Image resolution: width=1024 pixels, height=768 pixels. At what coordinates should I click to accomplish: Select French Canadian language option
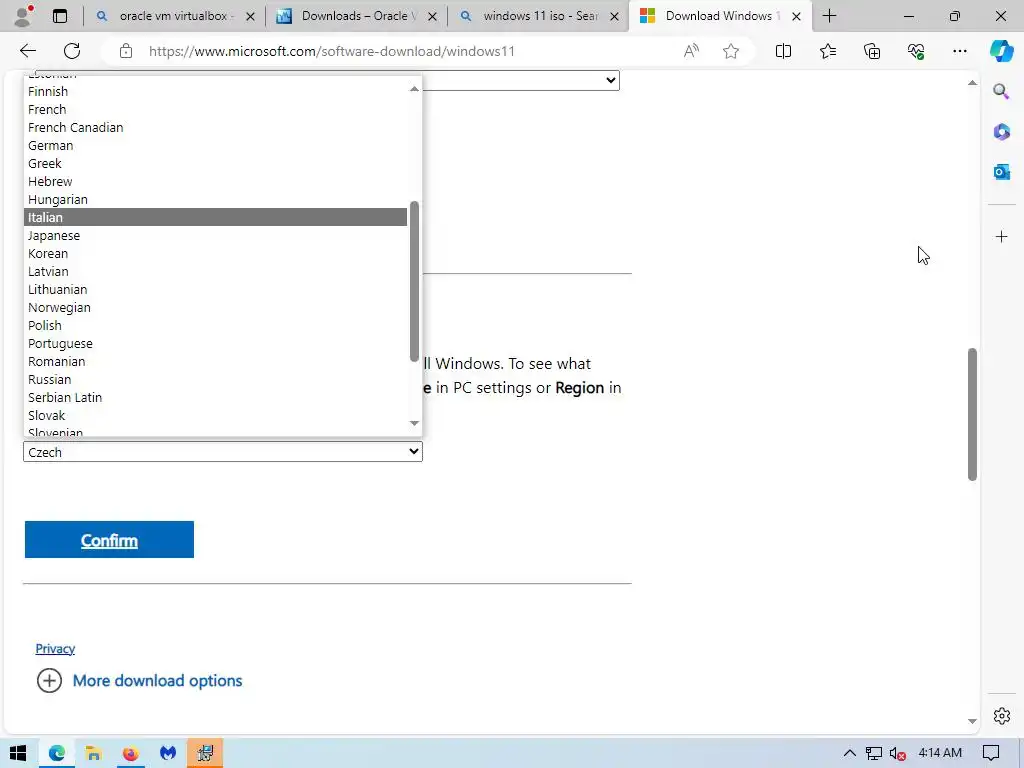216,127
